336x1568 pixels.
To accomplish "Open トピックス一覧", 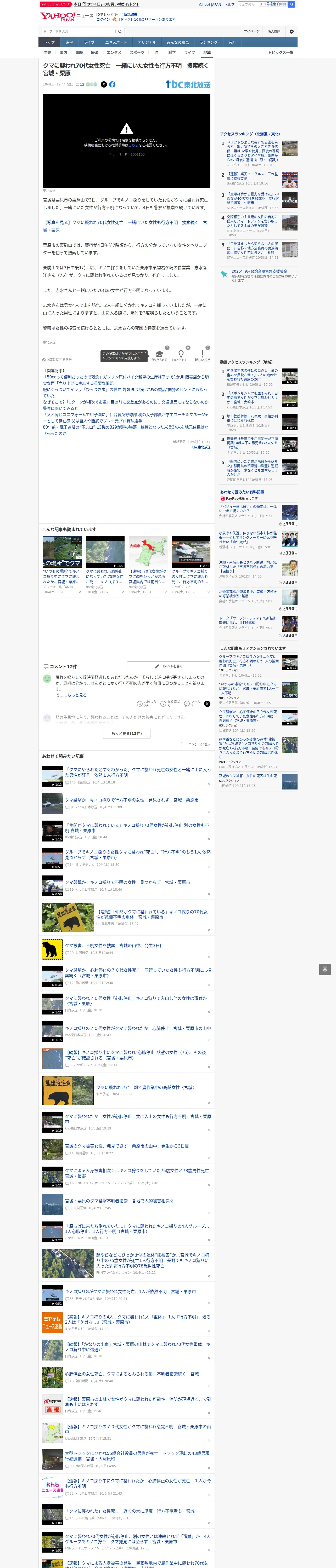I will (x=281, y=52).
